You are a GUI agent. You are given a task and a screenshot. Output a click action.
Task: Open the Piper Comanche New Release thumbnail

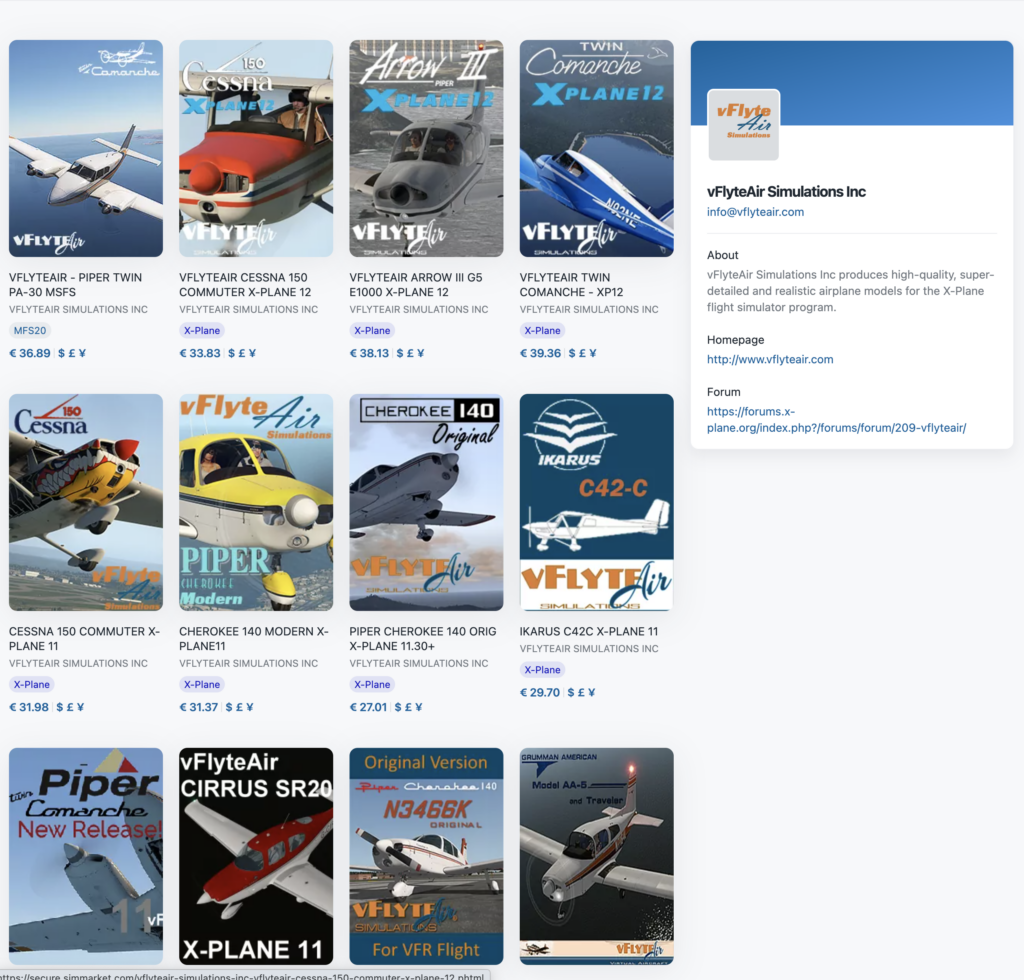point(86,856)
